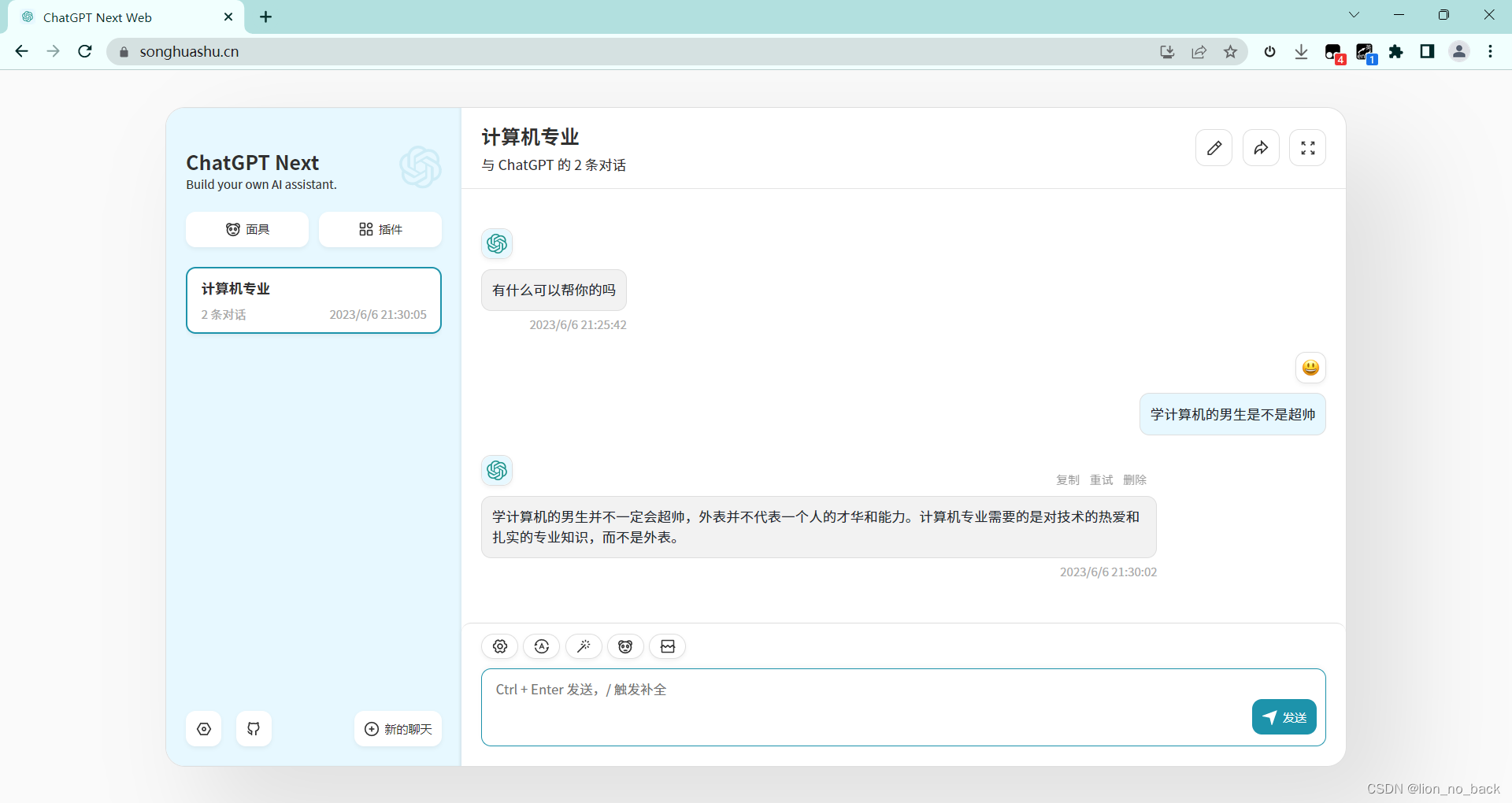Edit chat title with pencil icon
1512x803 pixels.
point(1214,148)
